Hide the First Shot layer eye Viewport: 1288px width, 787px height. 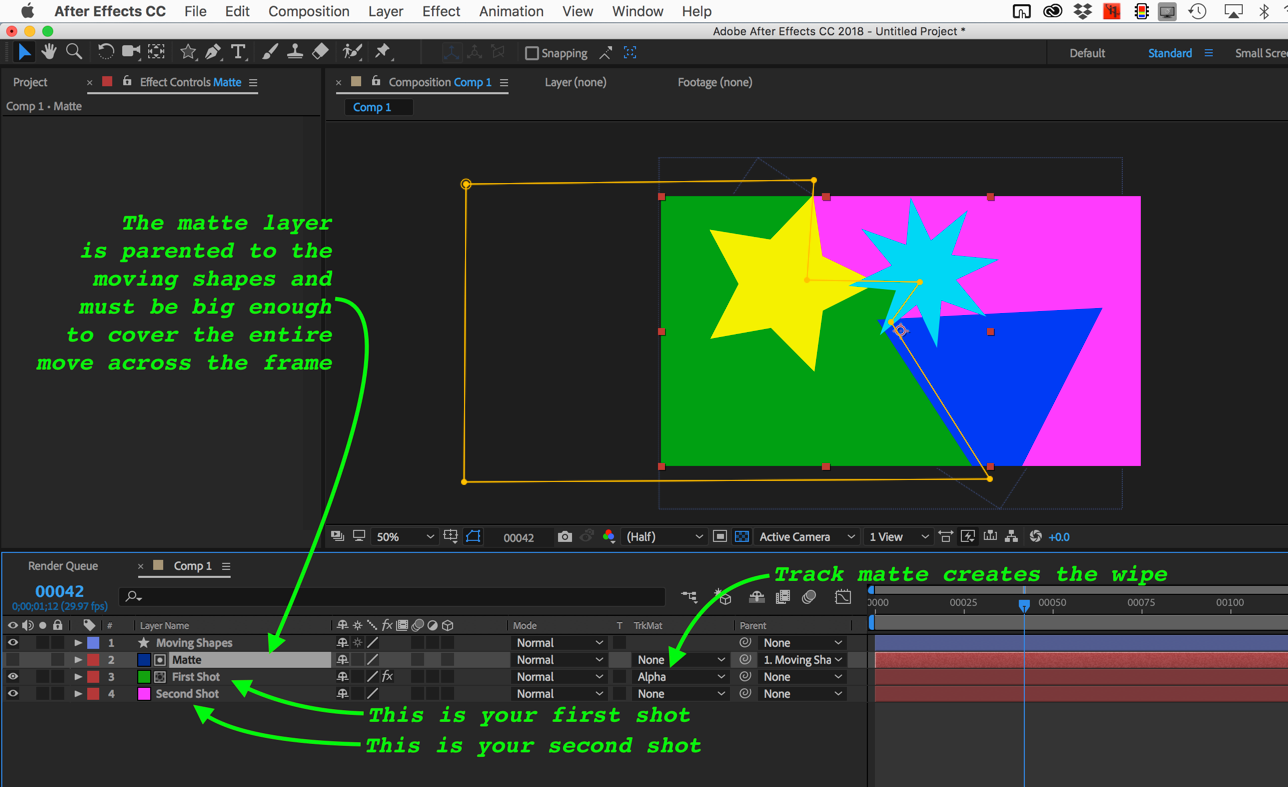13,677
